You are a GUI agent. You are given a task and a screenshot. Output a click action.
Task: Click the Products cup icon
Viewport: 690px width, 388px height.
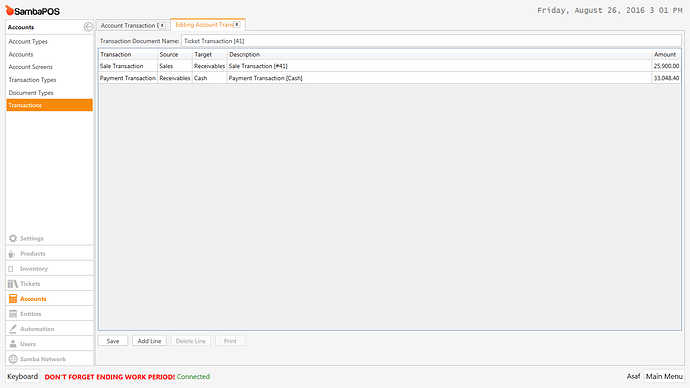pyautogui.click(x=12, y=254)
